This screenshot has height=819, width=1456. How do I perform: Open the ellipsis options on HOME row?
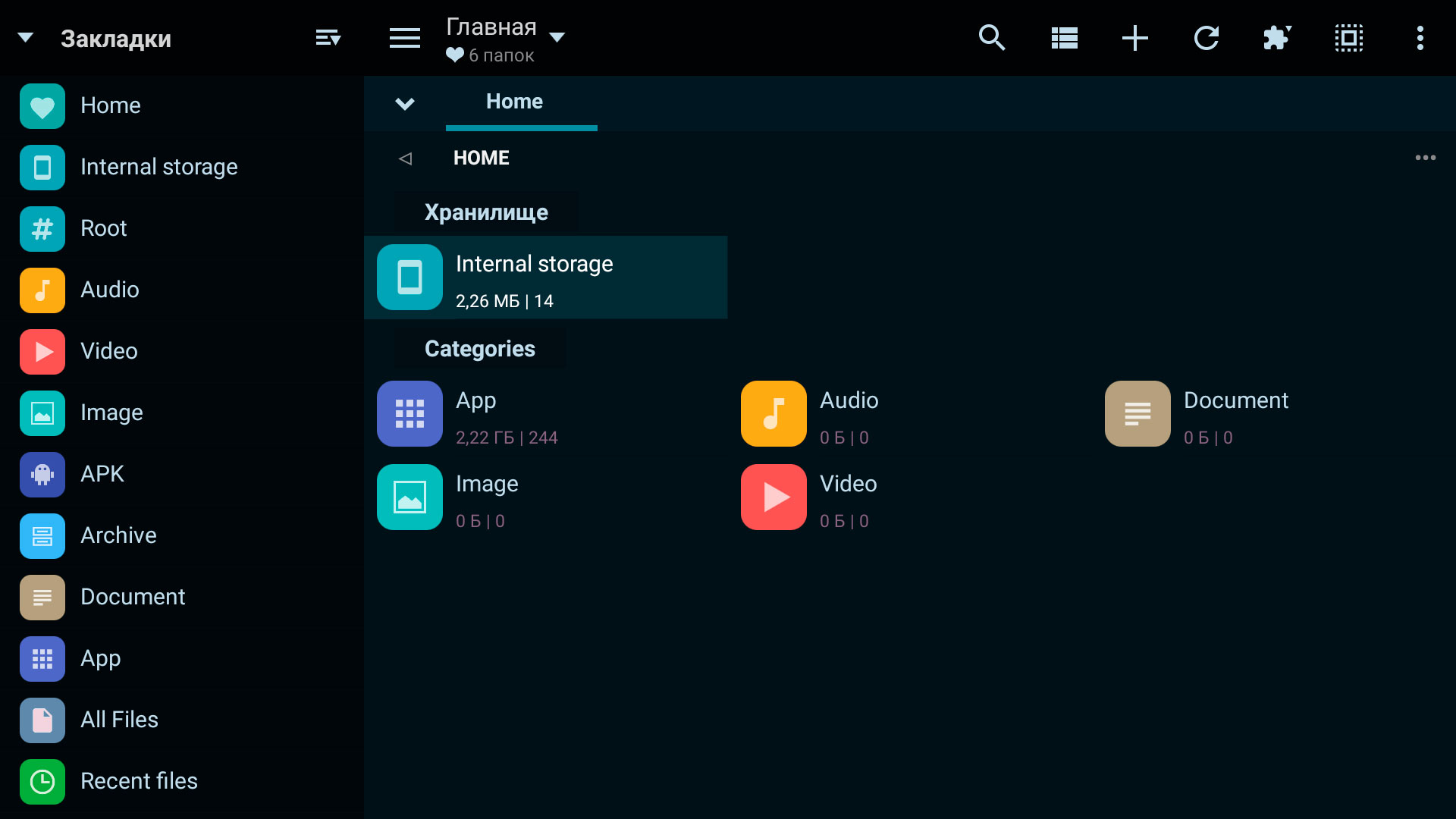pyautogui.click(x=1426, y=158)
